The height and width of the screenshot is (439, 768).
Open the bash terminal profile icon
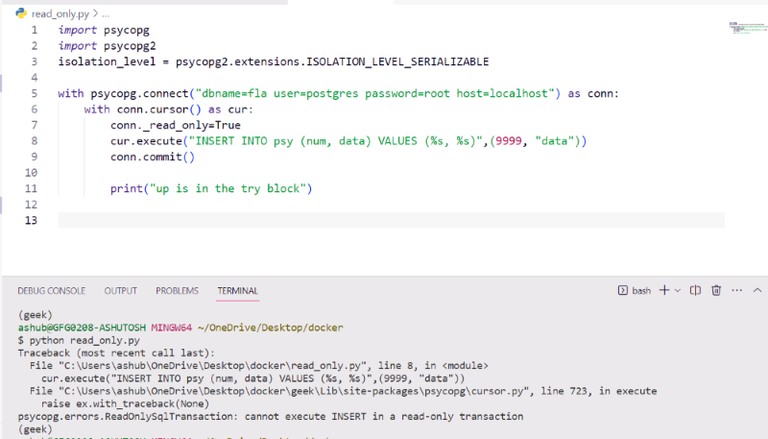(x=623, y=291)
